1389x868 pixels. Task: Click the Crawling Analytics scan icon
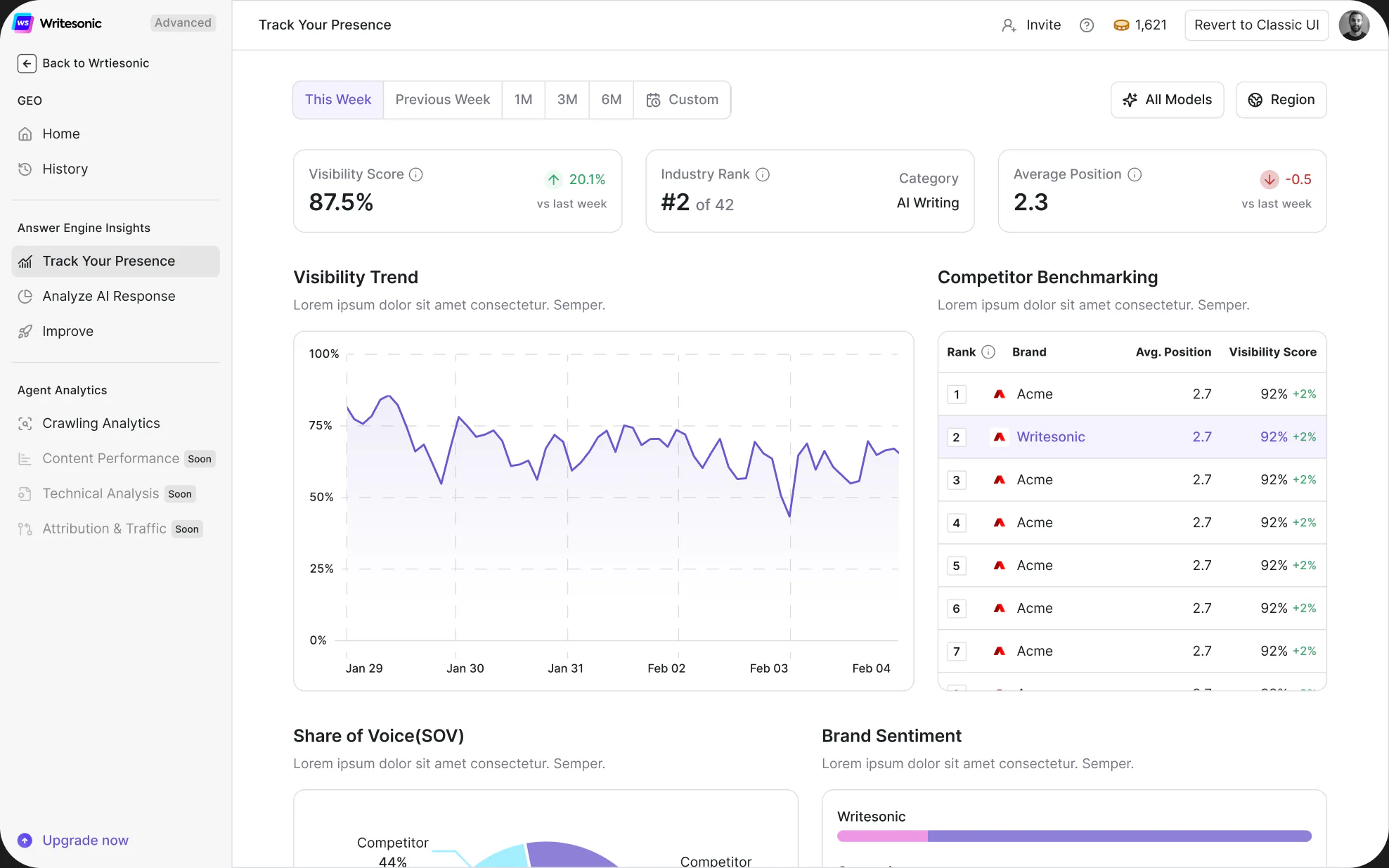[x=25, y=424]
